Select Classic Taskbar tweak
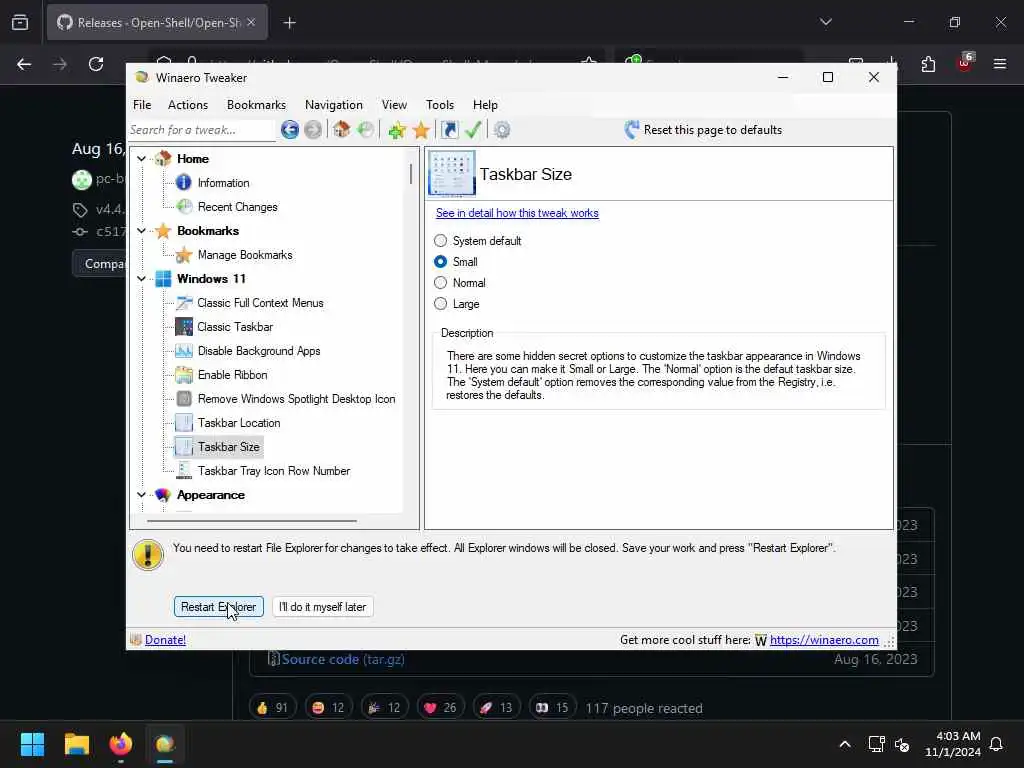 tap(234, 327)
